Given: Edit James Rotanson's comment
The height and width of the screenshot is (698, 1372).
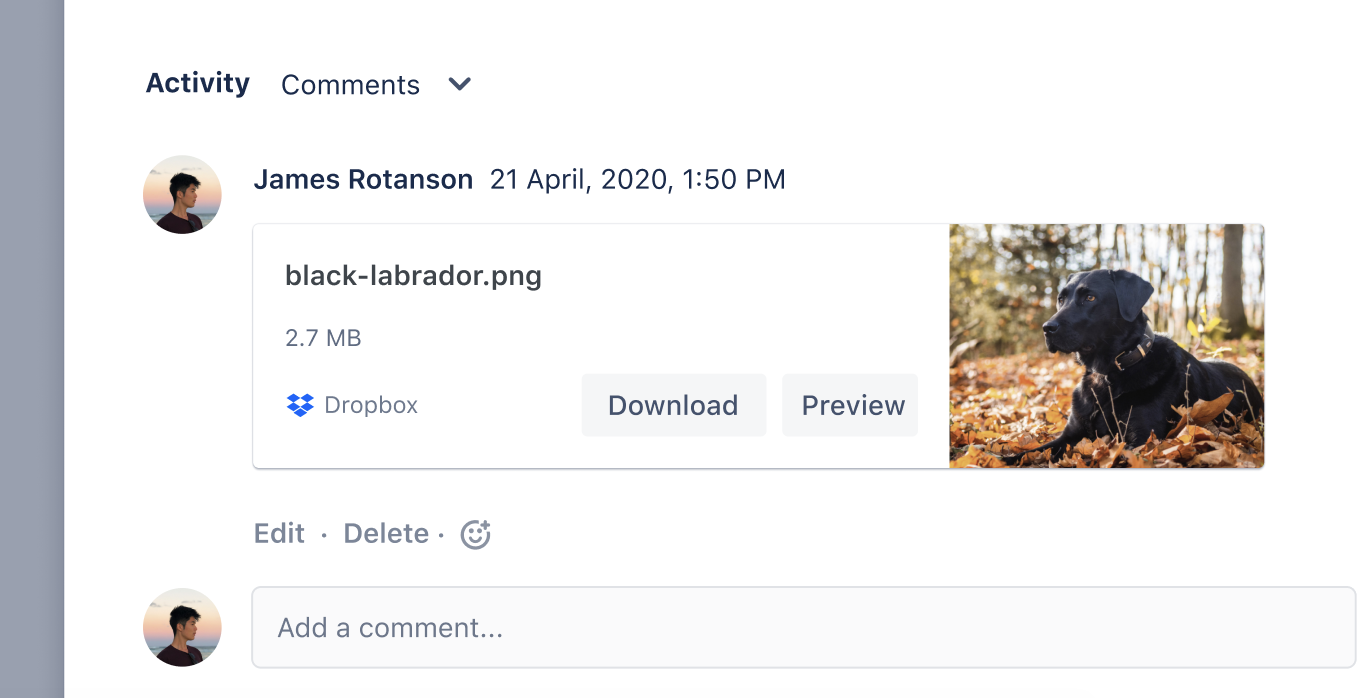Looking at the screenshot, I should point(279,534).
